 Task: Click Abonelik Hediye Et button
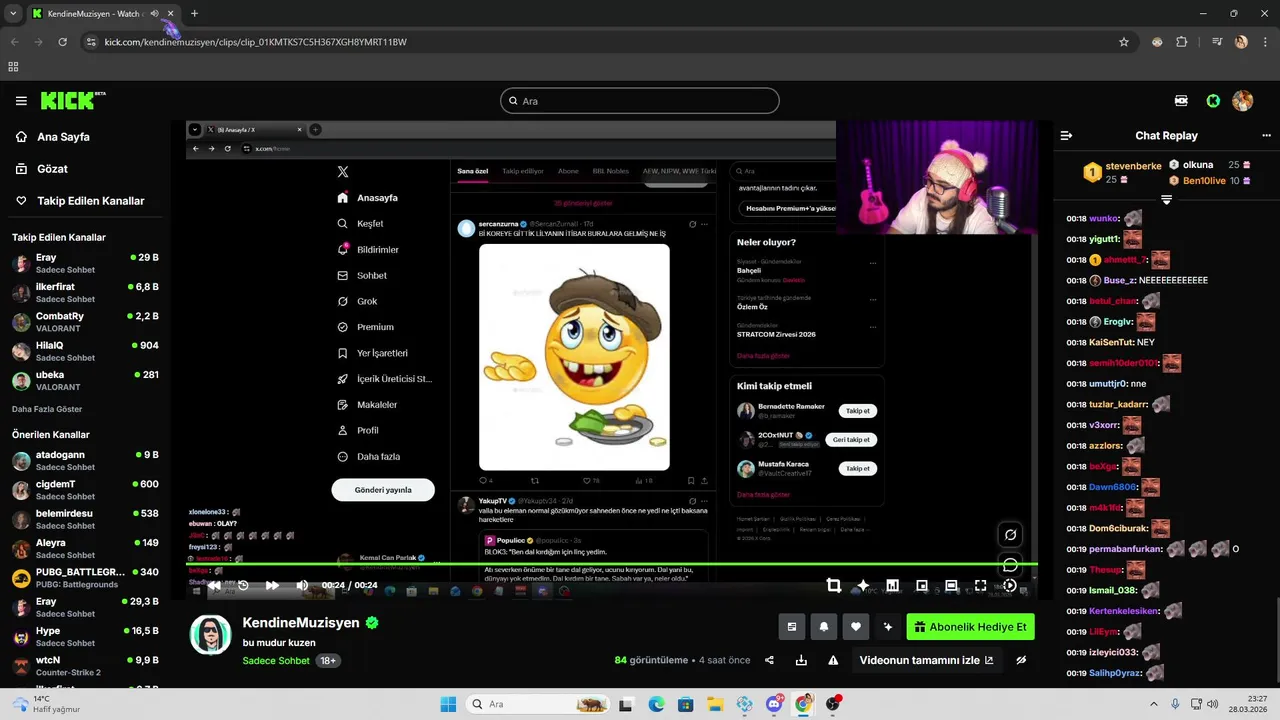970,627
